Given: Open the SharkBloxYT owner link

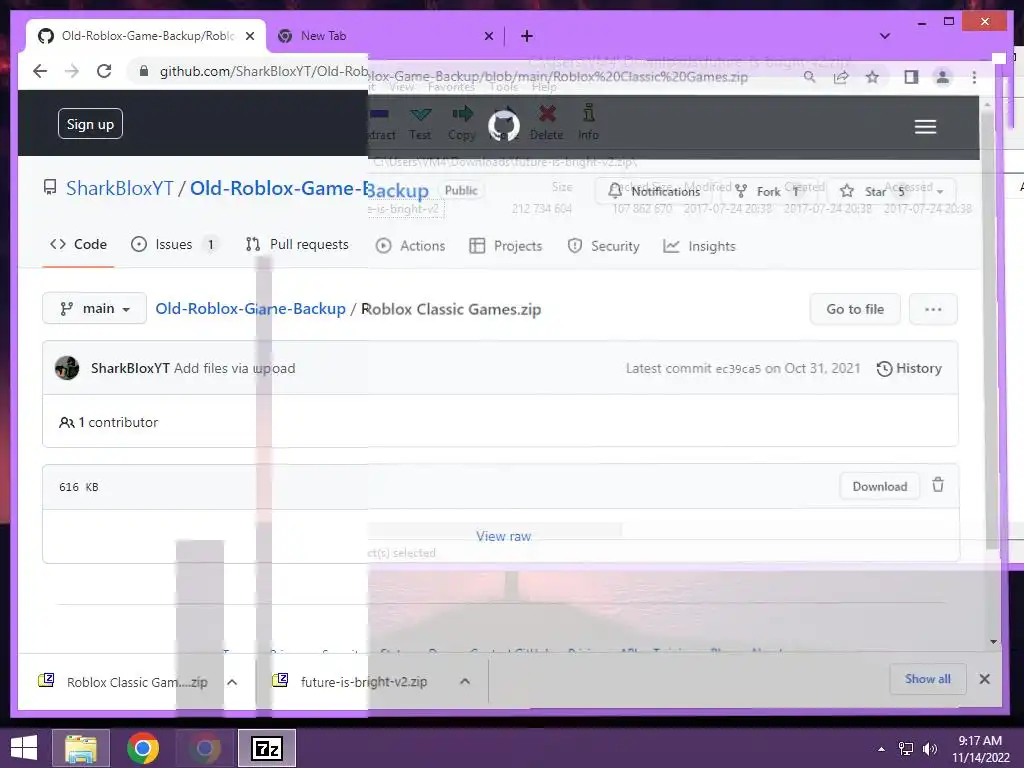Looking at the screenshot, I should (x=120, y=188).
